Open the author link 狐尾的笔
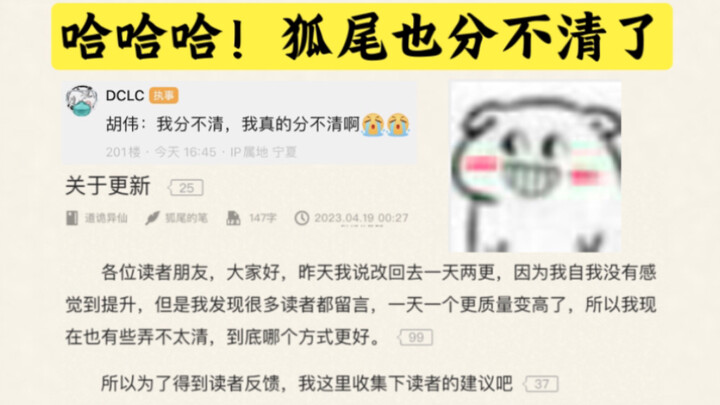 click(186, 218)
